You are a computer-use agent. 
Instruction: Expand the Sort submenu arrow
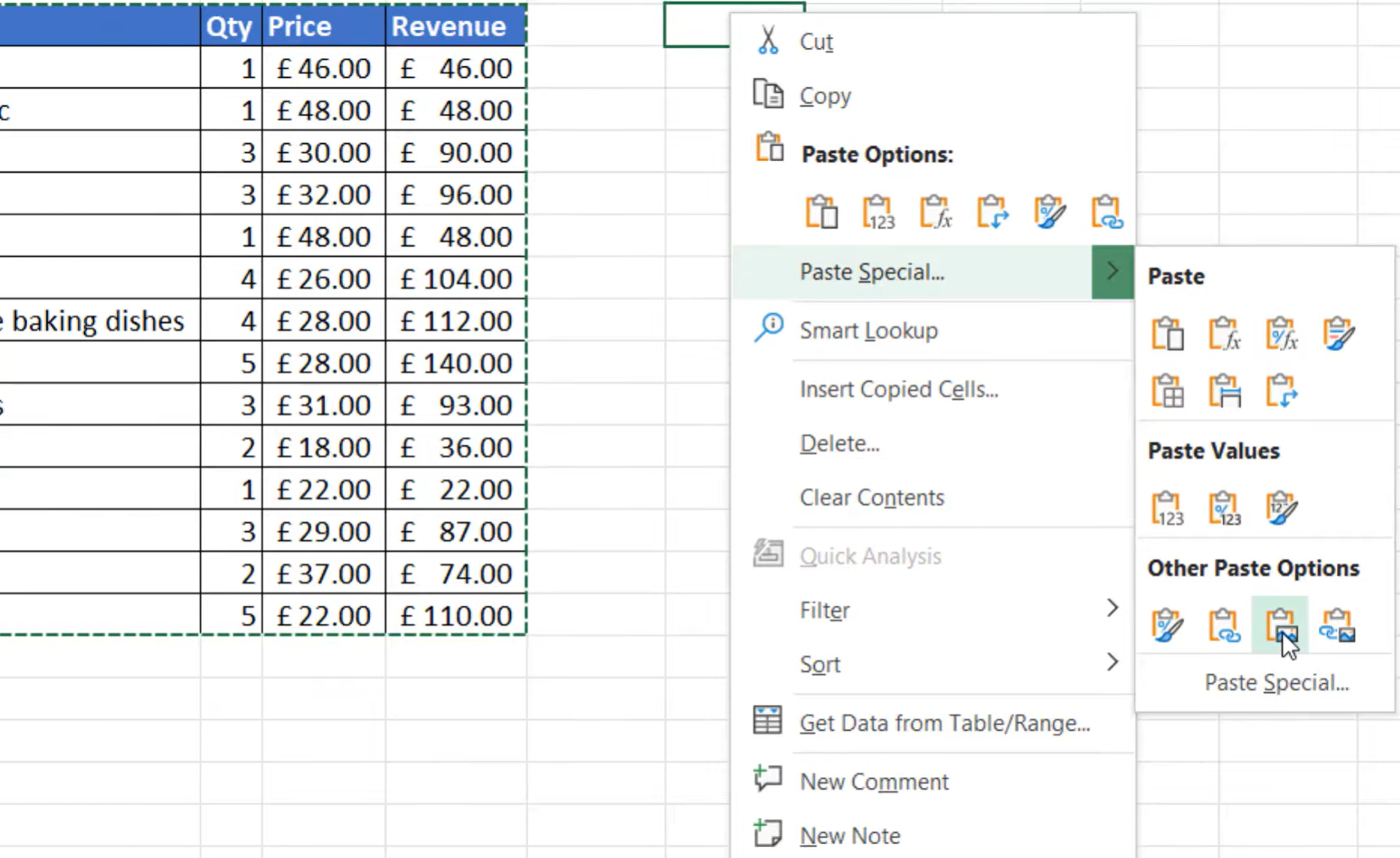(x=1112, y=663)
